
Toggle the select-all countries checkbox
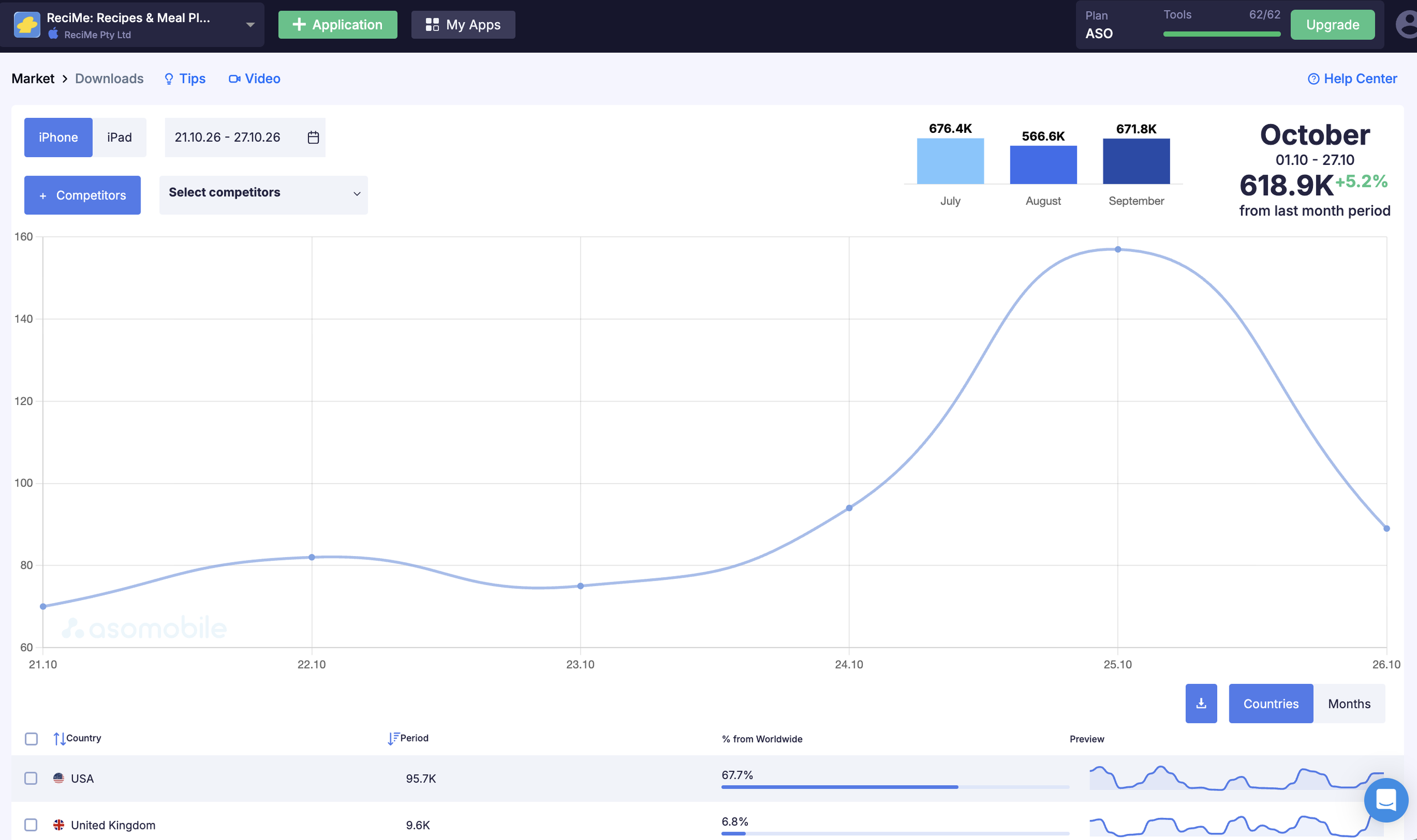[31, 739]
